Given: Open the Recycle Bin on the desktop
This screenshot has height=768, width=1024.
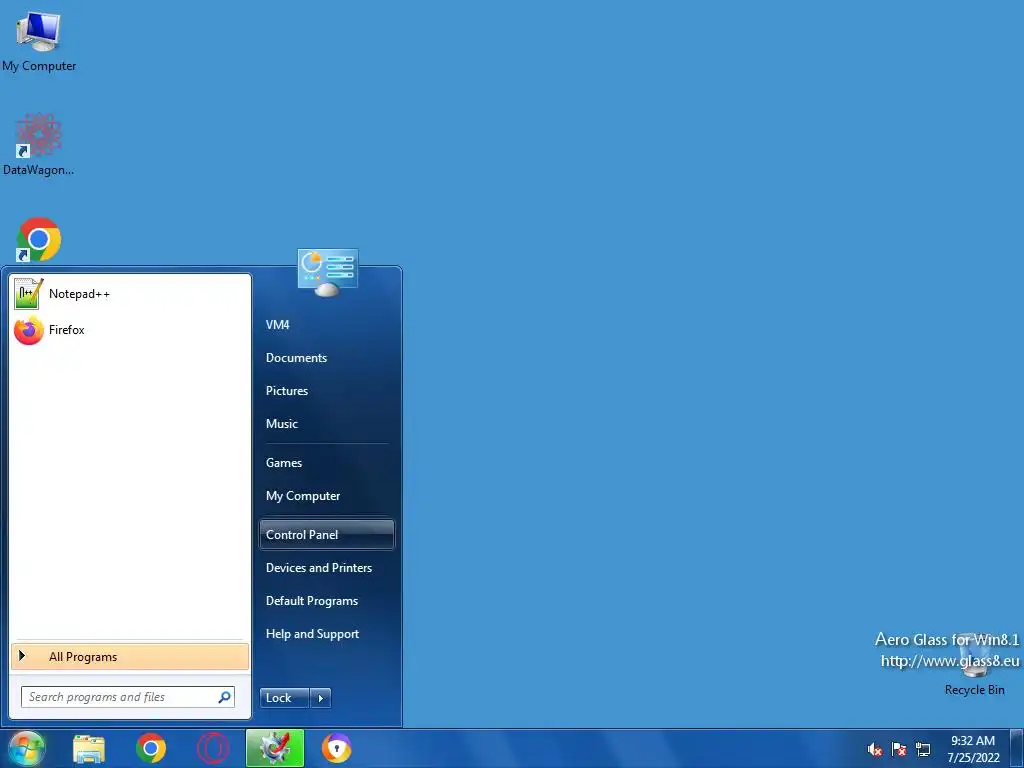Looking at the screenshot, I should [974, 665].
